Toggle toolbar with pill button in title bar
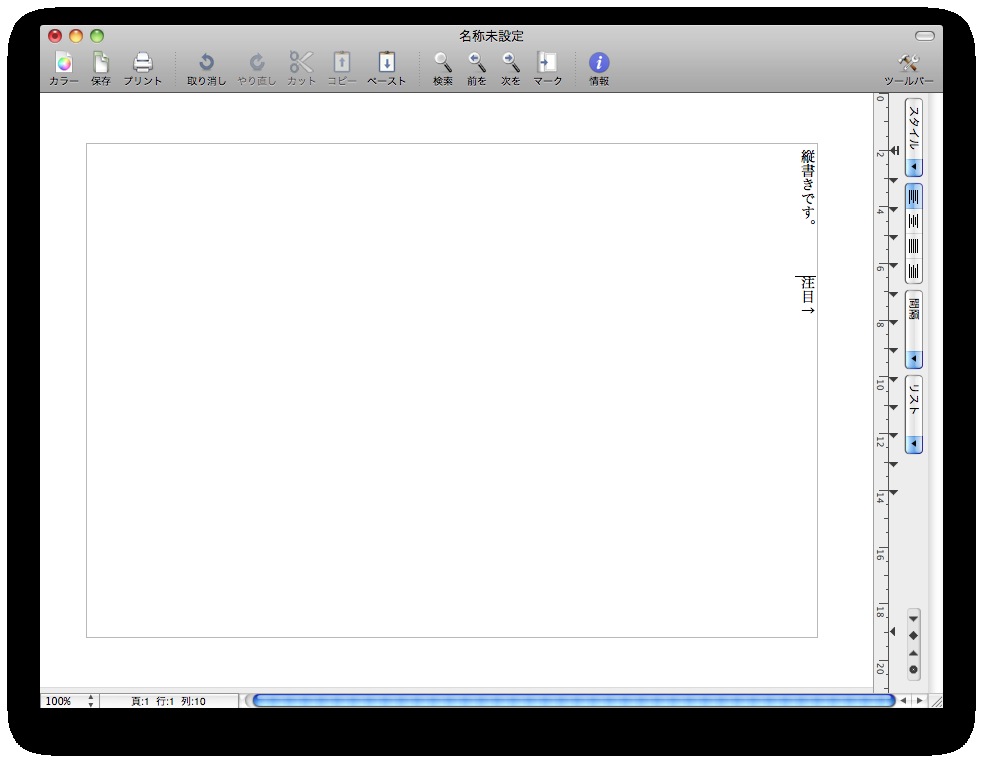The height and width of the screenshot is (763, 983). coord(925,36)
